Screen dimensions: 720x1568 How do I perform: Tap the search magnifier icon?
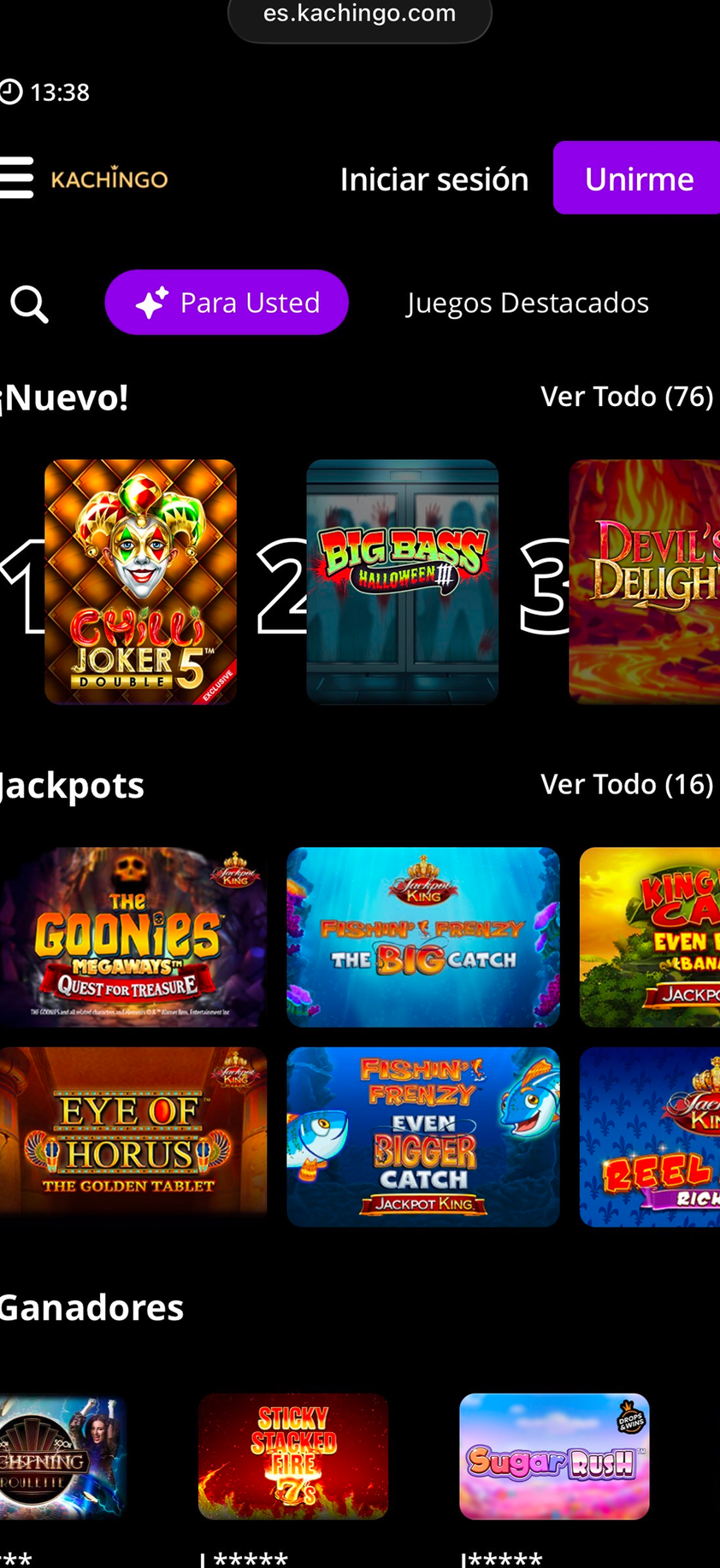click(x=29, y=304)
